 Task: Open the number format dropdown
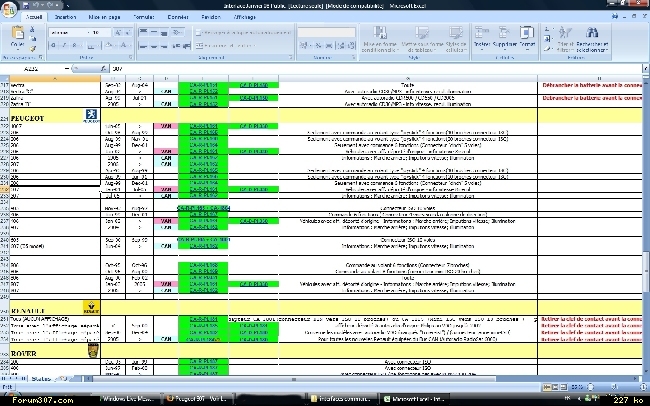[327, 32]
